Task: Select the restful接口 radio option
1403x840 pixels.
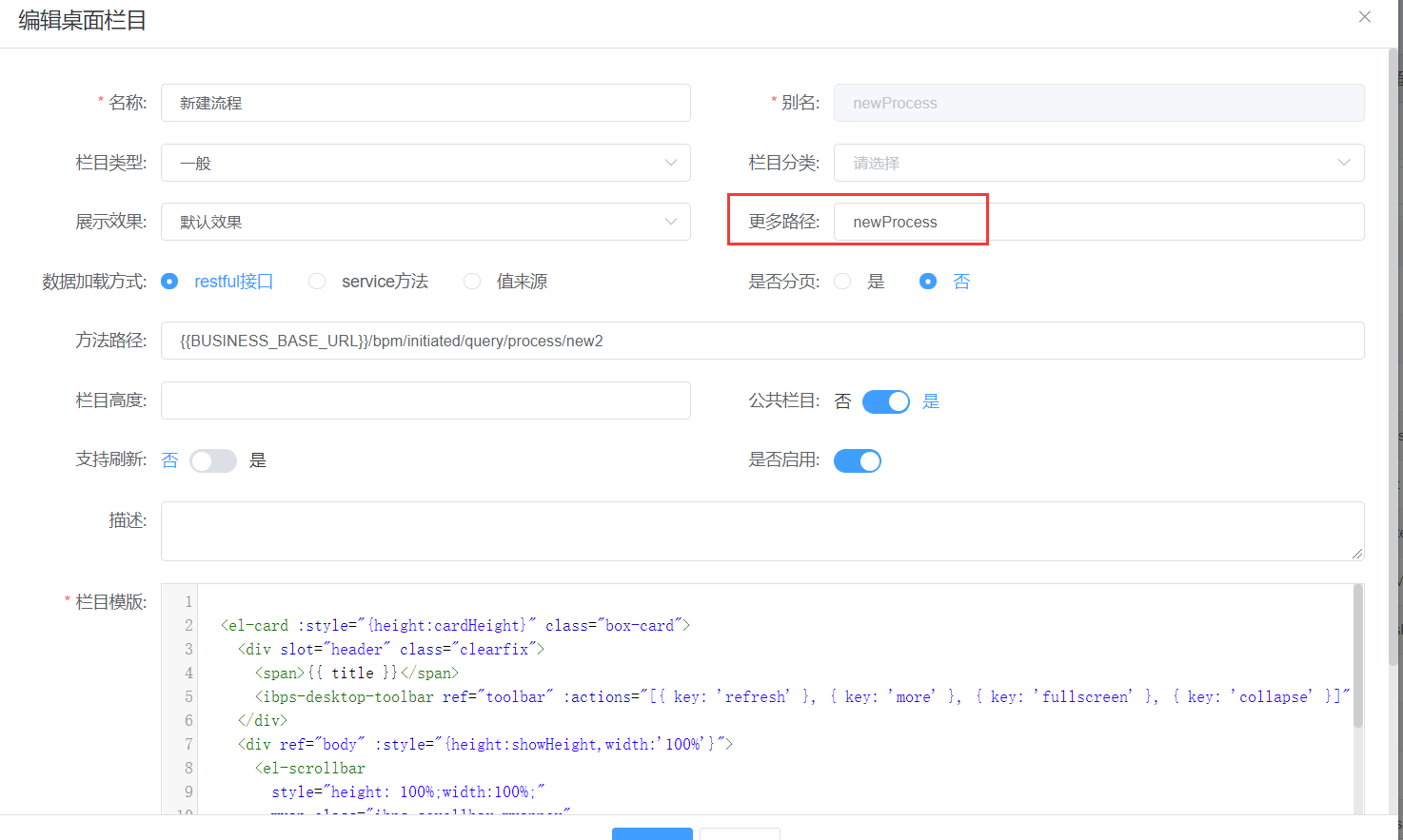Action: click(170, 282)
